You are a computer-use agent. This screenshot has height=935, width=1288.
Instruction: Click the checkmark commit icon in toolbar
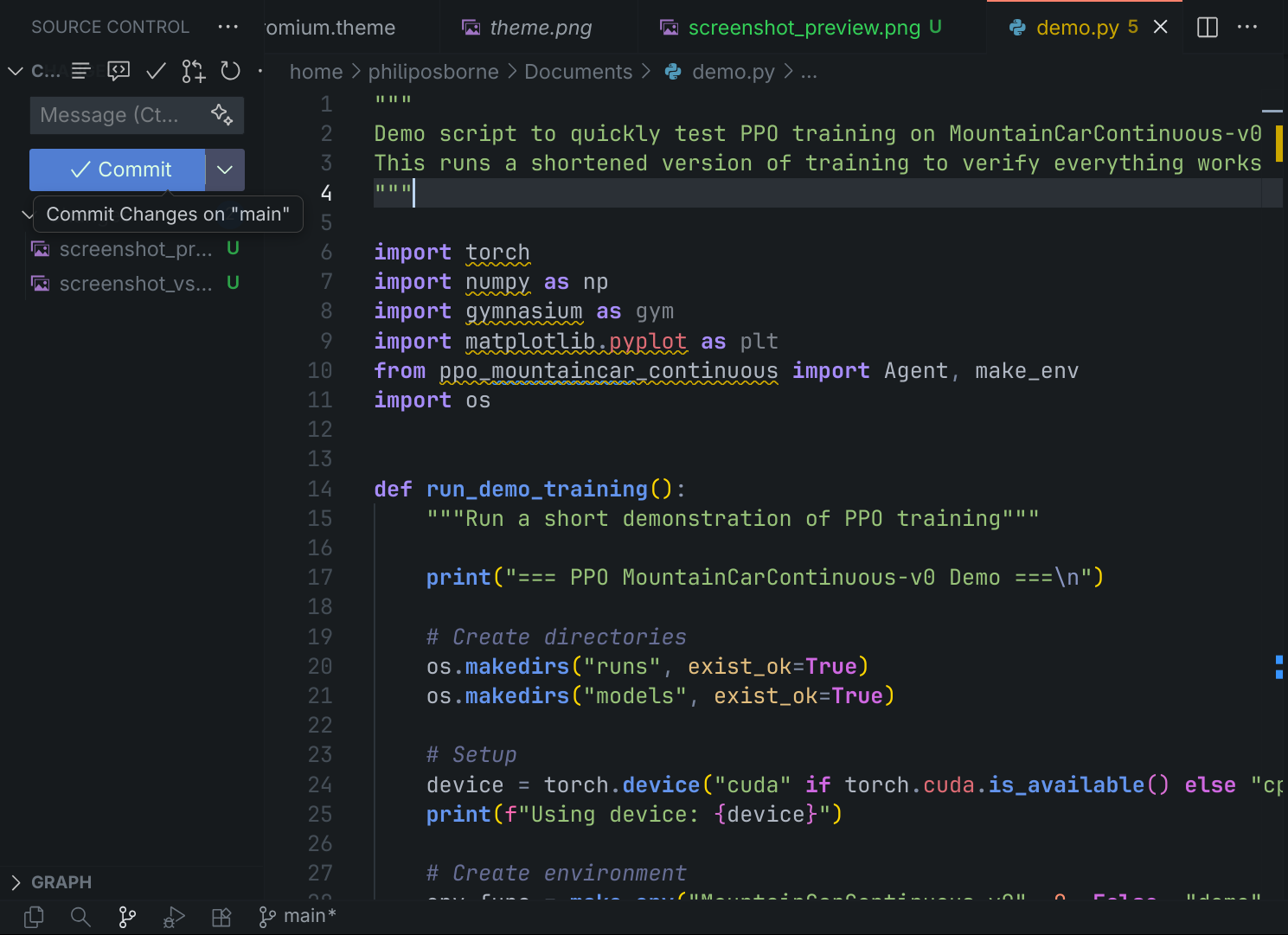pos(156,71)
